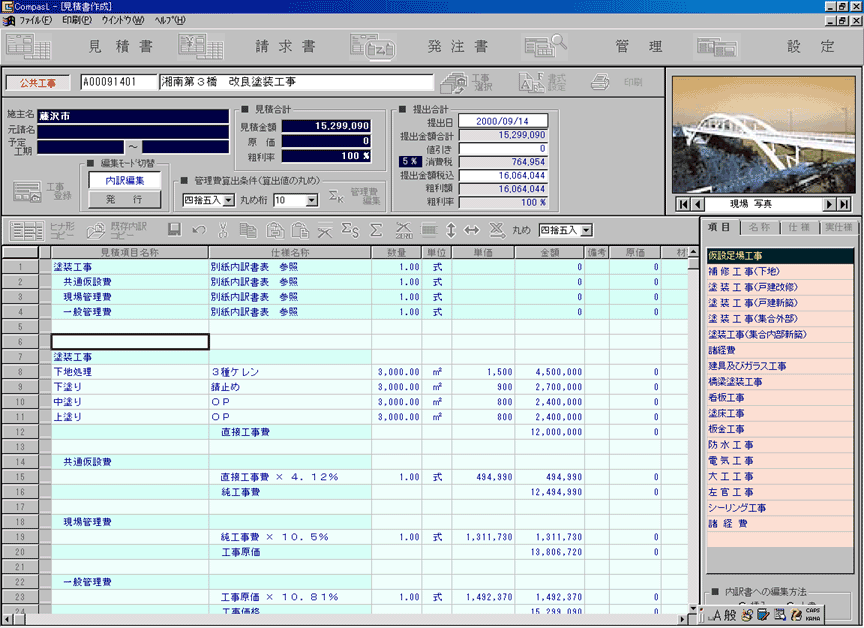
Task: Toggle the 5% consumption tax rate button
Action: tap(410, 161)
